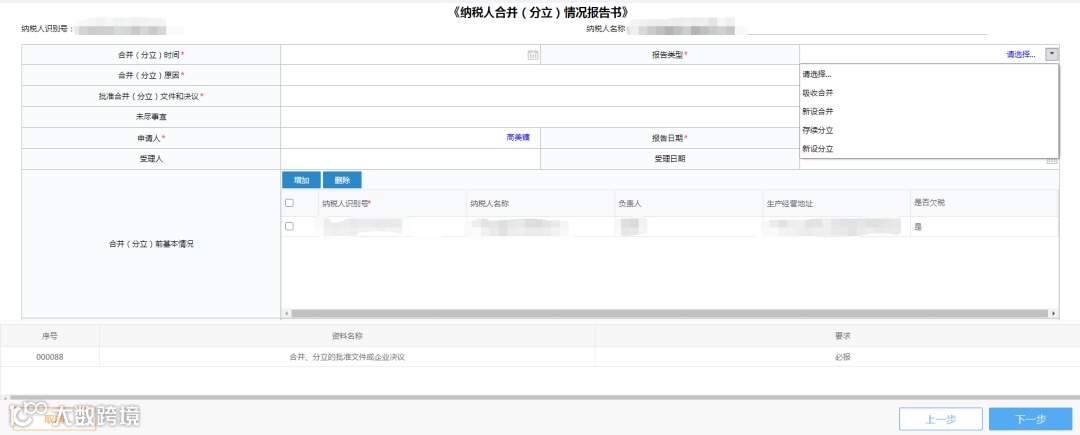Click the 增加 button

click(x=301, y=180)
